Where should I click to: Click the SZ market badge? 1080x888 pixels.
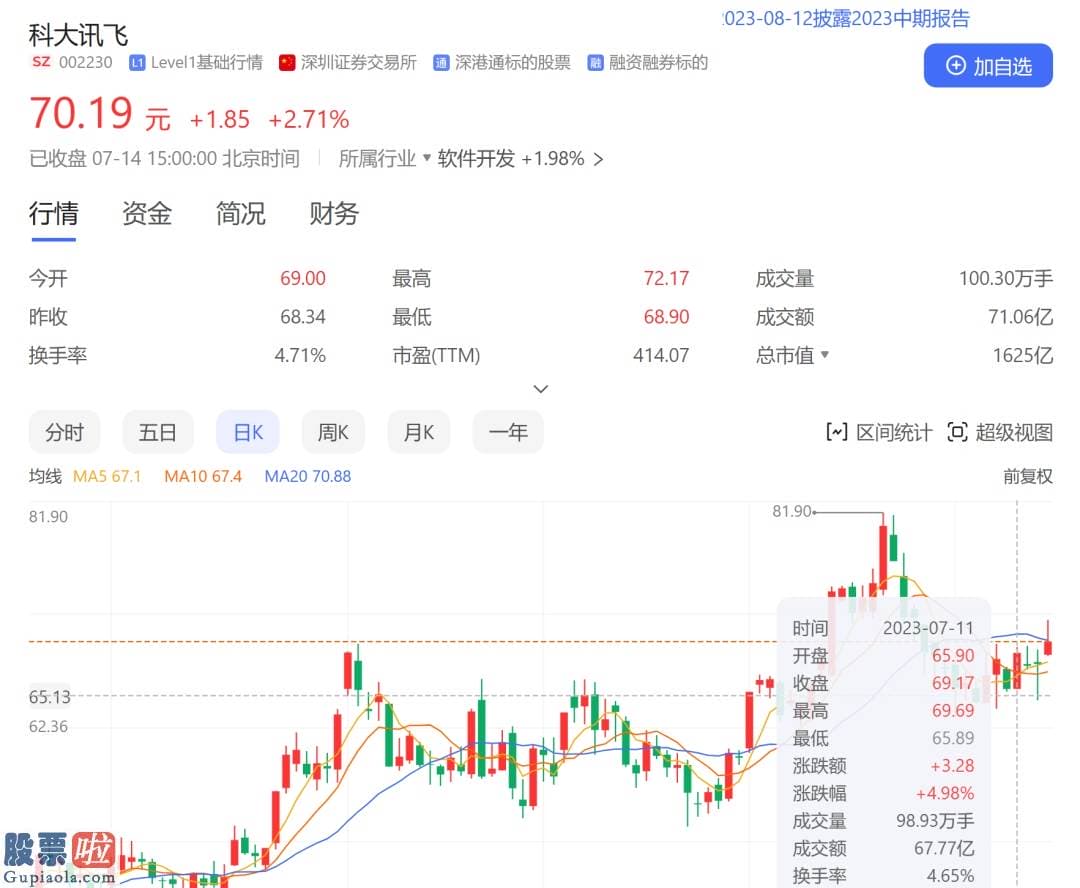point(41,62)
